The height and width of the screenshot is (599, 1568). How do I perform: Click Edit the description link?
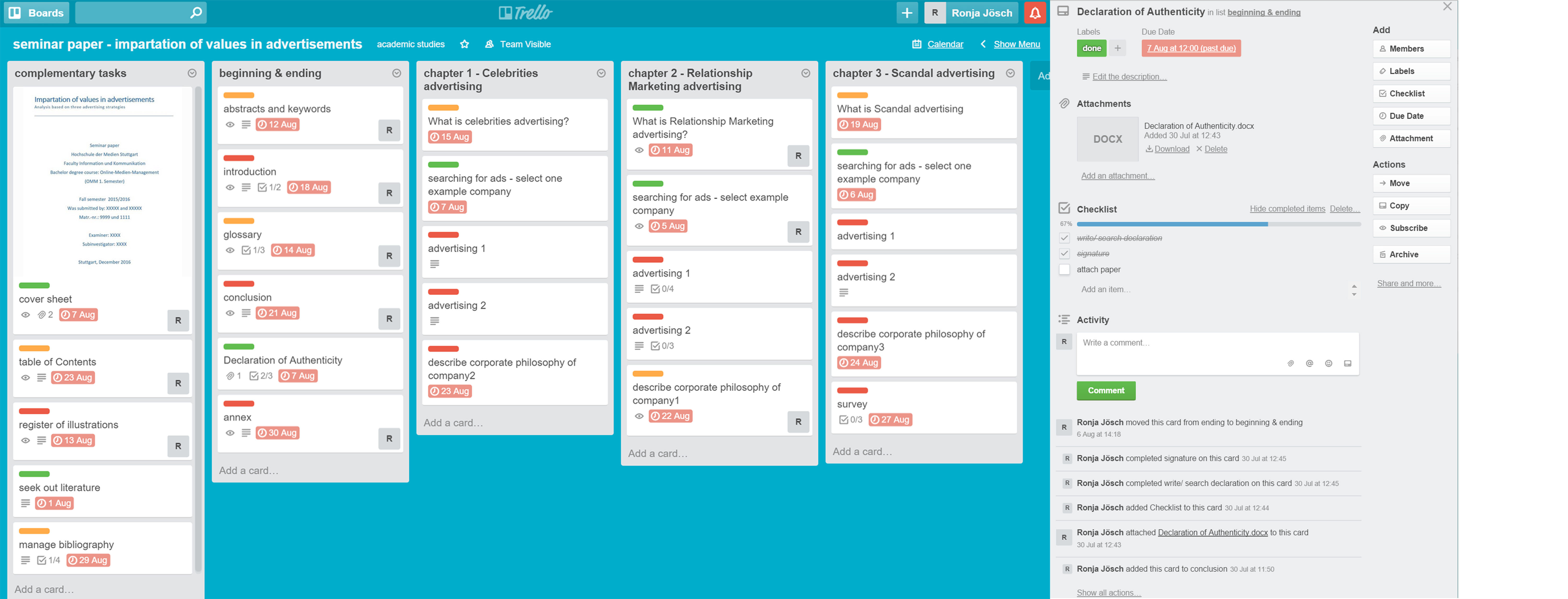(x=1129, y=77)
